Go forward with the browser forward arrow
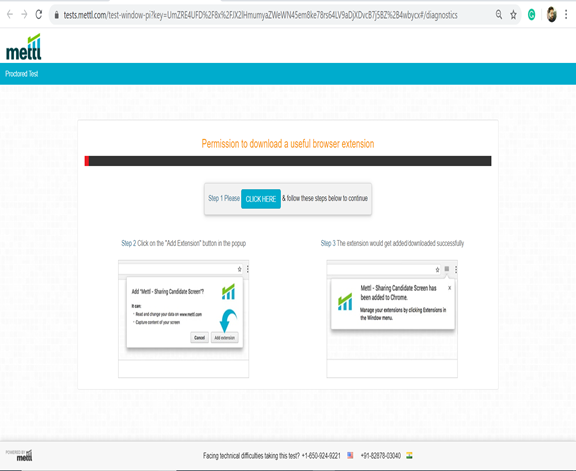 [x=24, y=15]
